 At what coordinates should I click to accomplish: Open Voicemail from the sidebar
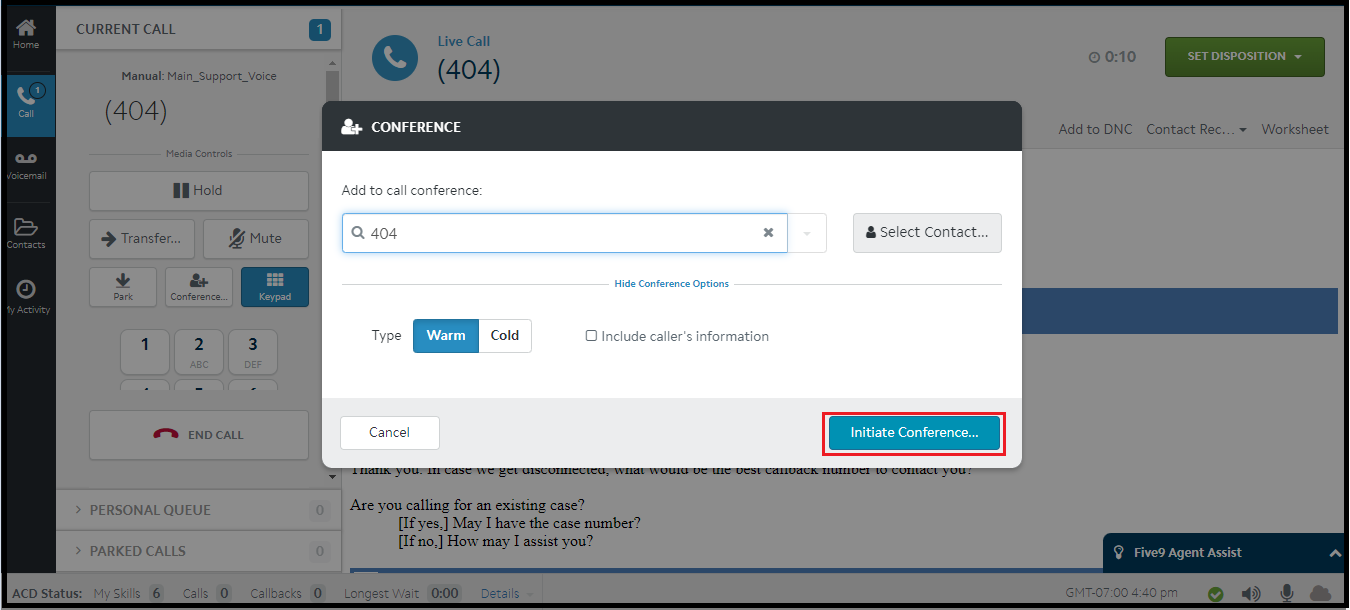26,166
